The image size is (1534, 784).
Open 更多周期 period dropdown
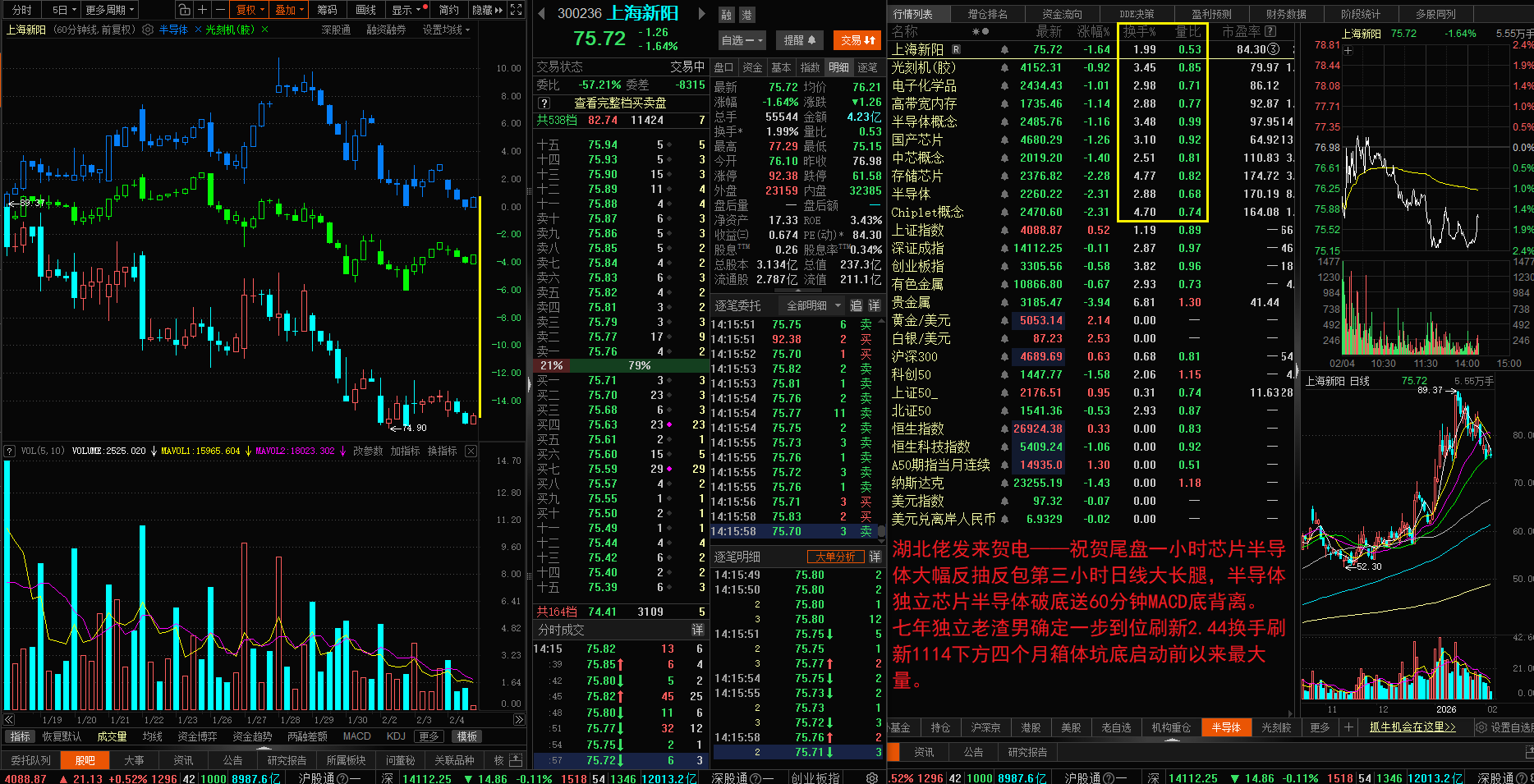tap(109, 10)
